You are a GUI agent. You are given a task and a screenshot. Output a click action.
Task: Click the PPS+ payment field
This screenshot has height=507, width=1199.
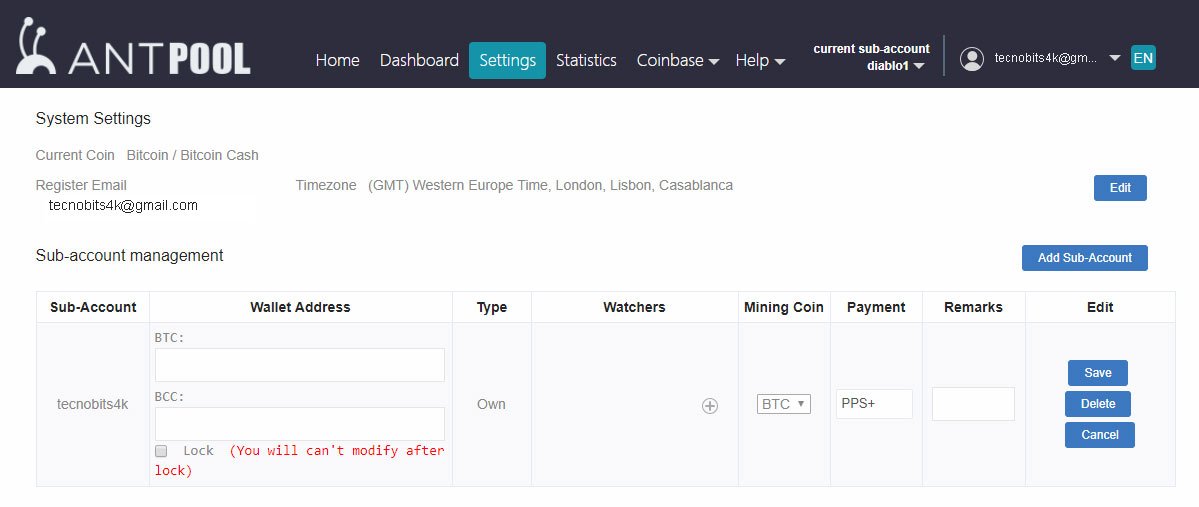coord(875,404)
